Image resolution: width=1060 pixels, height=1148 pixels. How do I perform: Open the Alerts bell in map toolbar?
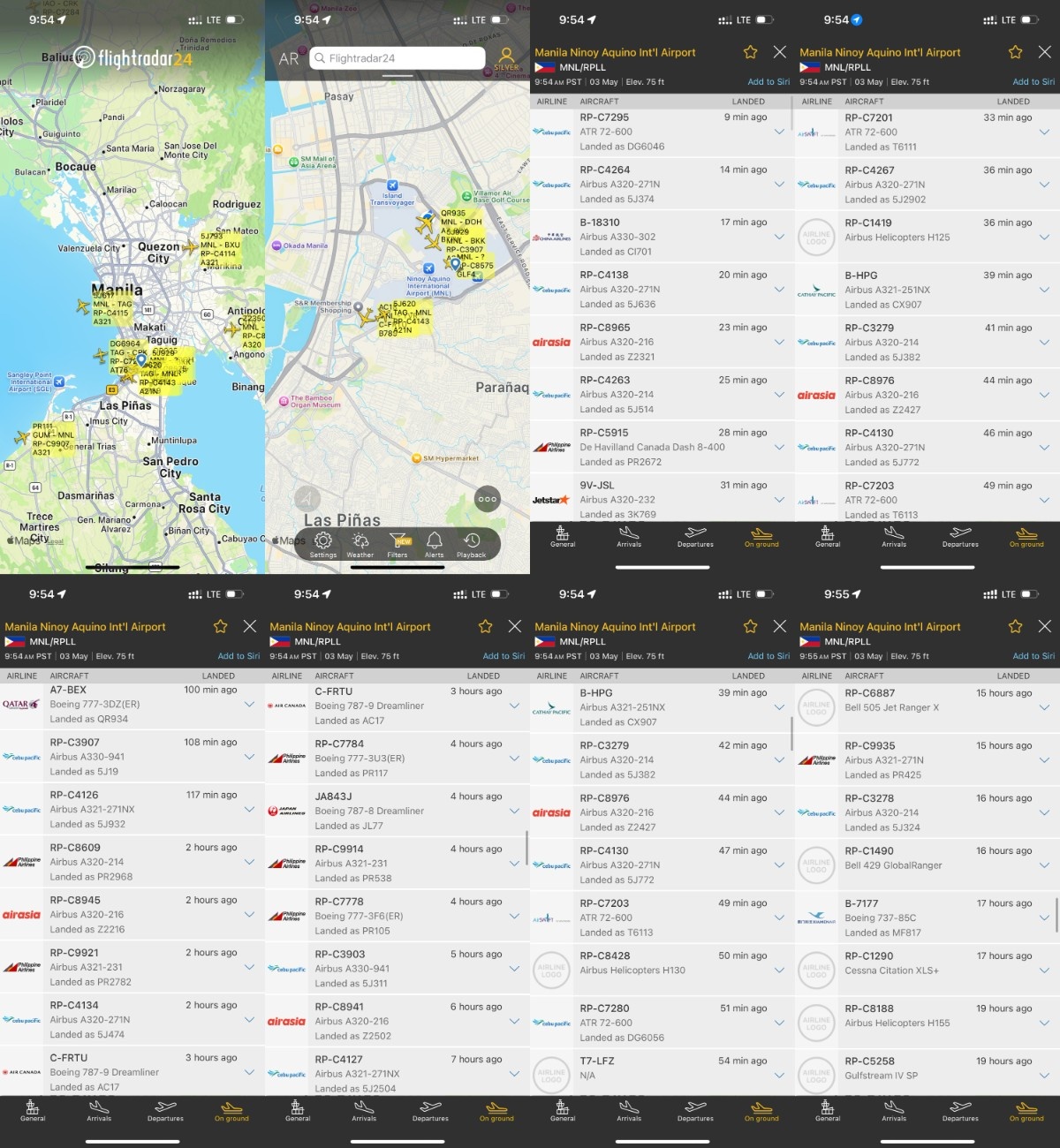(435, 544)
